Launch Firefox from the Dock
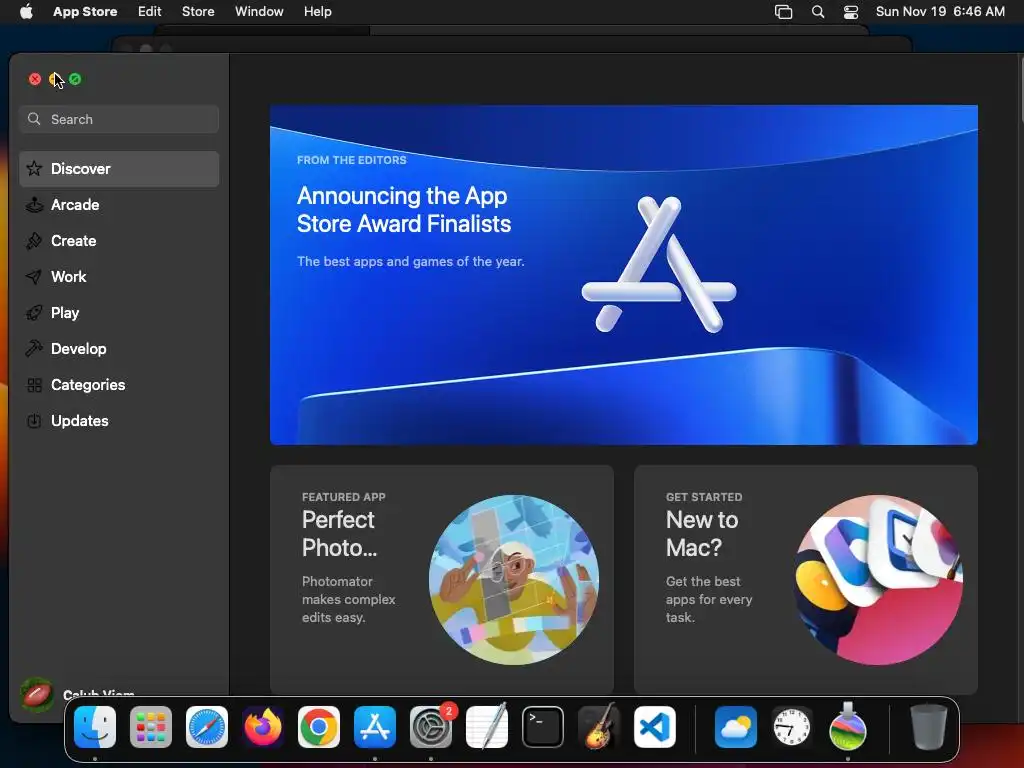The width and height of the screenshot is (1024, 768). pos(263,727)
